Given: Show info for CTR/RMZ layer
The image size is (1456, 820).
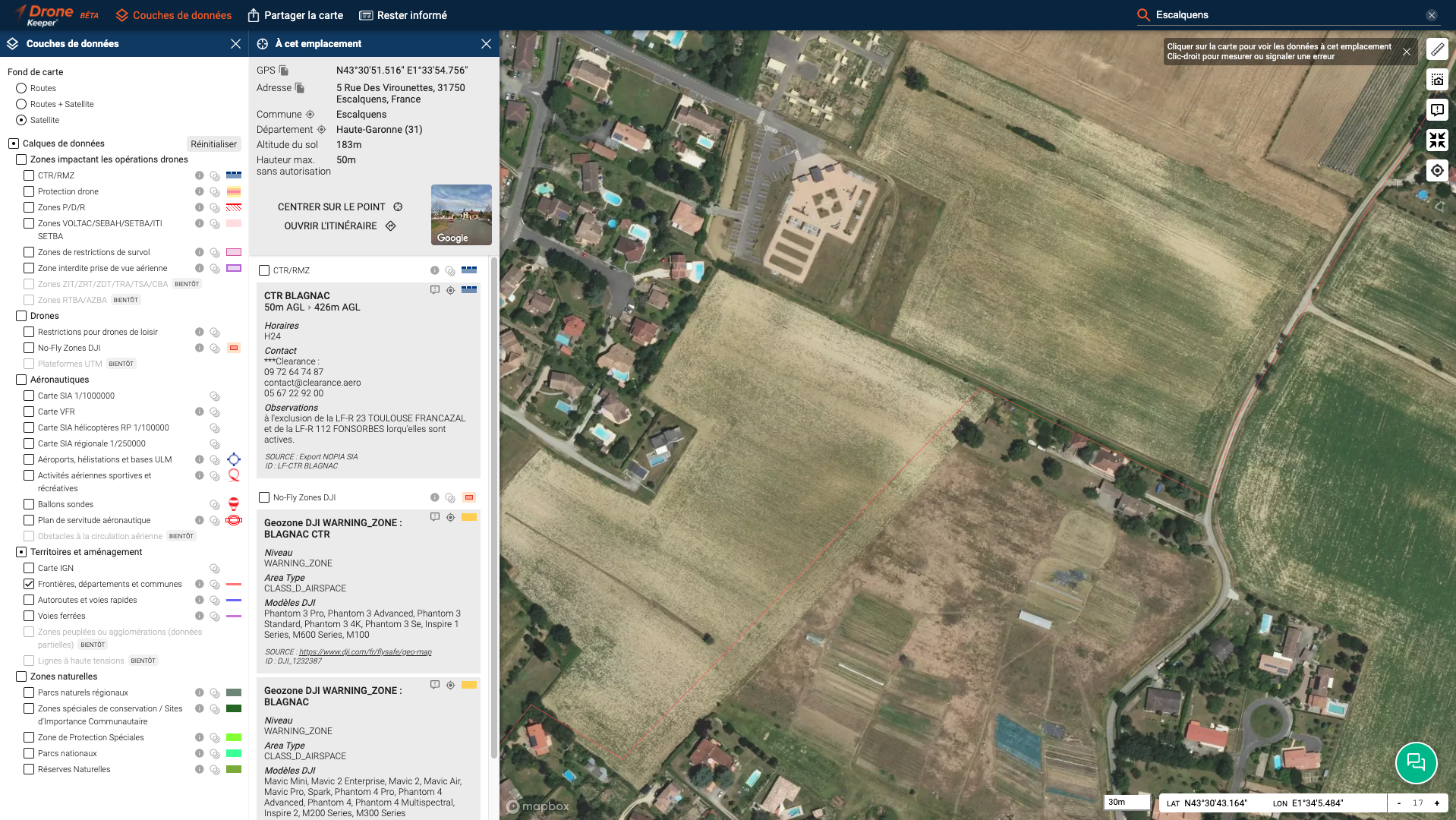Looking at the screenshot, I should coord(199,175).
